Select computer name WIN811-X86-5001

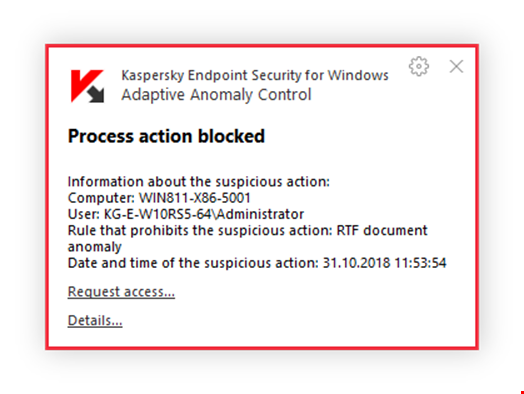coord(195,198)
